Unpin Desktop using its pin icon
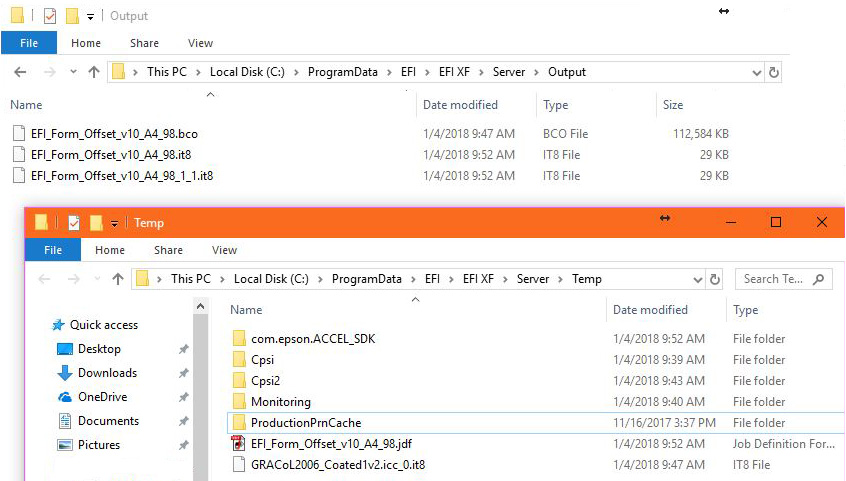 pyautogui.click(x=183, y=349)
